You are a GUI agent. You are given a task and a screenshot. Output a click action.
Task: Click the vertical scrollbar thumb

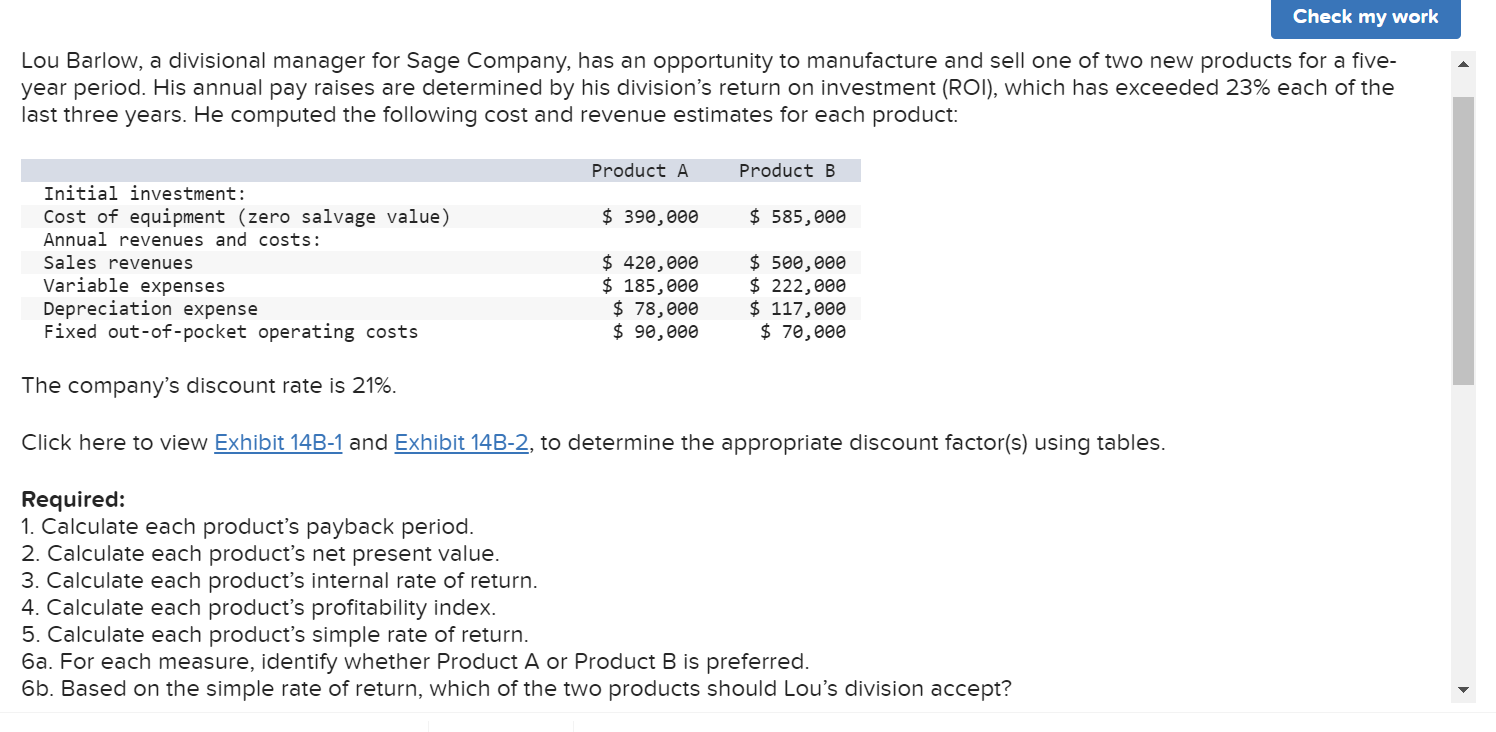pos(1463,240)
